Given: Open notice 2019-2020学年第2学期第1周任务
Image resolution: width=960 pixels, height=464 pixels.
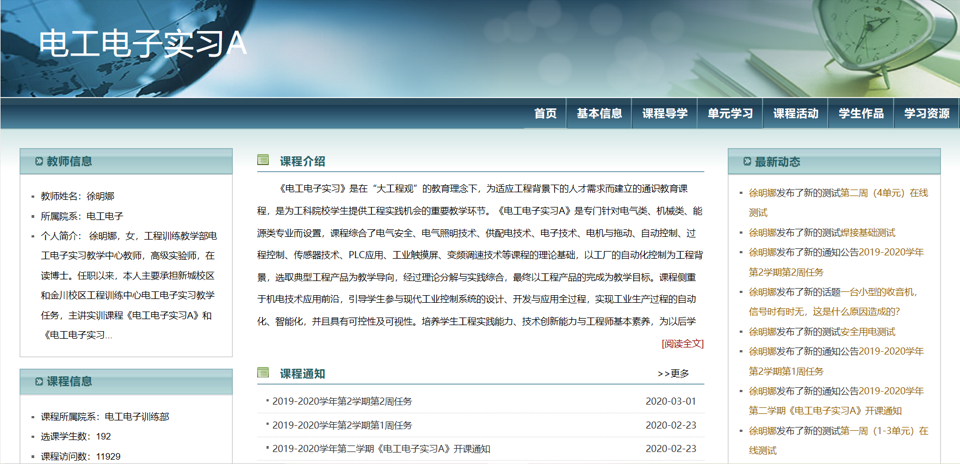Looking at the screenshot, I should coord(342,425).
